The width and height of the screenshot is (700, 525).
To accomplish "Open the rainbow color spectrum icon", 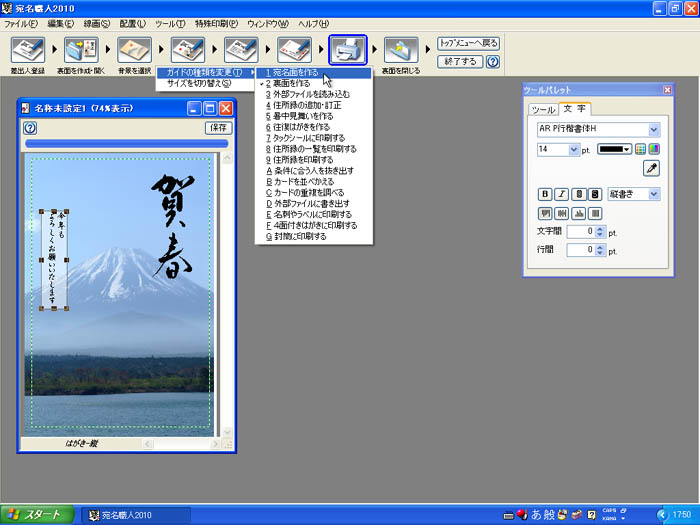I will [x=654, y=149].
